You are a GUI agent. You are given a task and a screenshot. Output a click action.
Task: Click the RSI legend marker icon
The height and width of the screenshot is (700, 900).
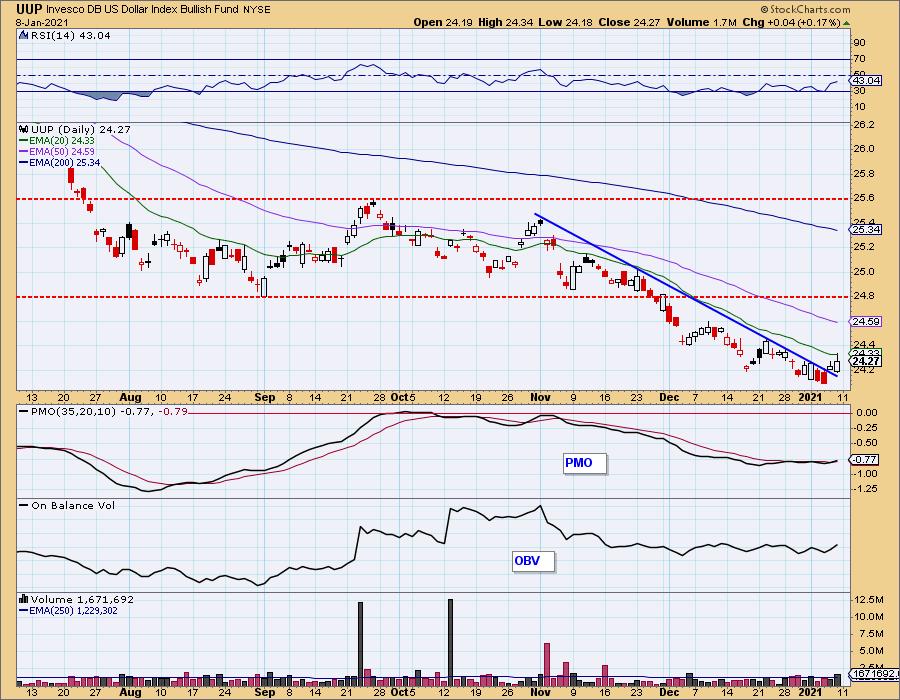coord(24,35)
